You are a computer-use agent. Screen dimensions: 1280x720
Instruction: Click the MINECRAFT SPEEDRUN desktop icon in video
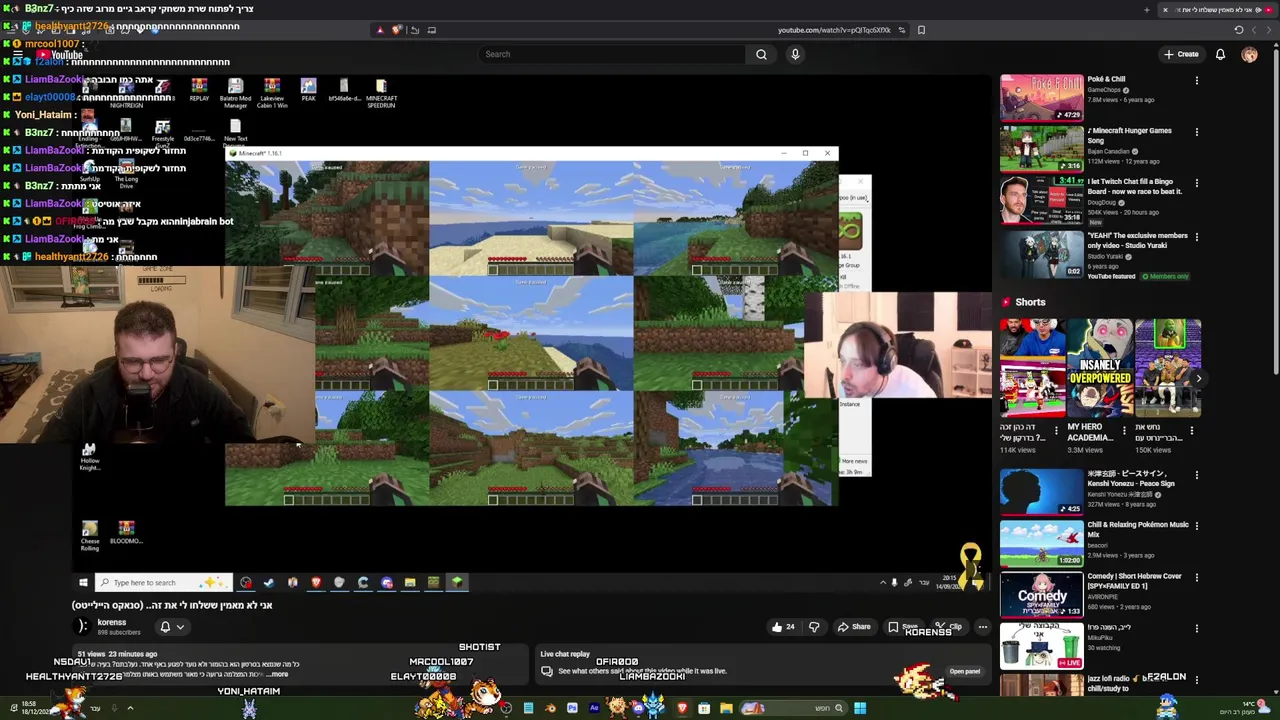(381, 94)
